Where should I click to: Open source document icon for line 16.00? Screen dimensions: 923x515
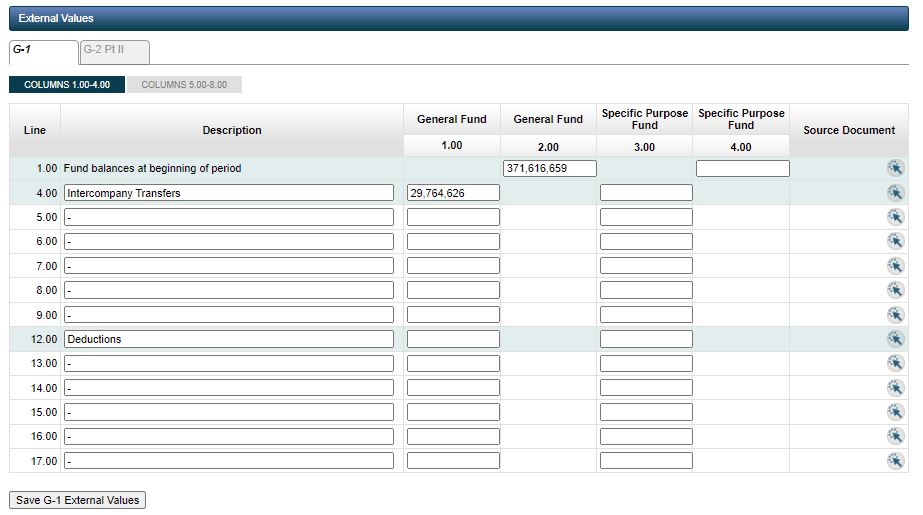click(895, 436)
